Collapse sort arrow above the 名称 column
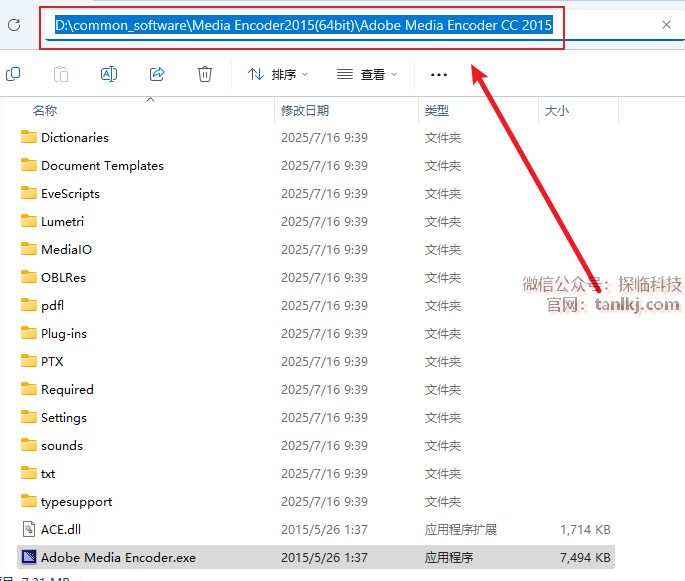Screen dimensions: 685x581 (151, 99)
